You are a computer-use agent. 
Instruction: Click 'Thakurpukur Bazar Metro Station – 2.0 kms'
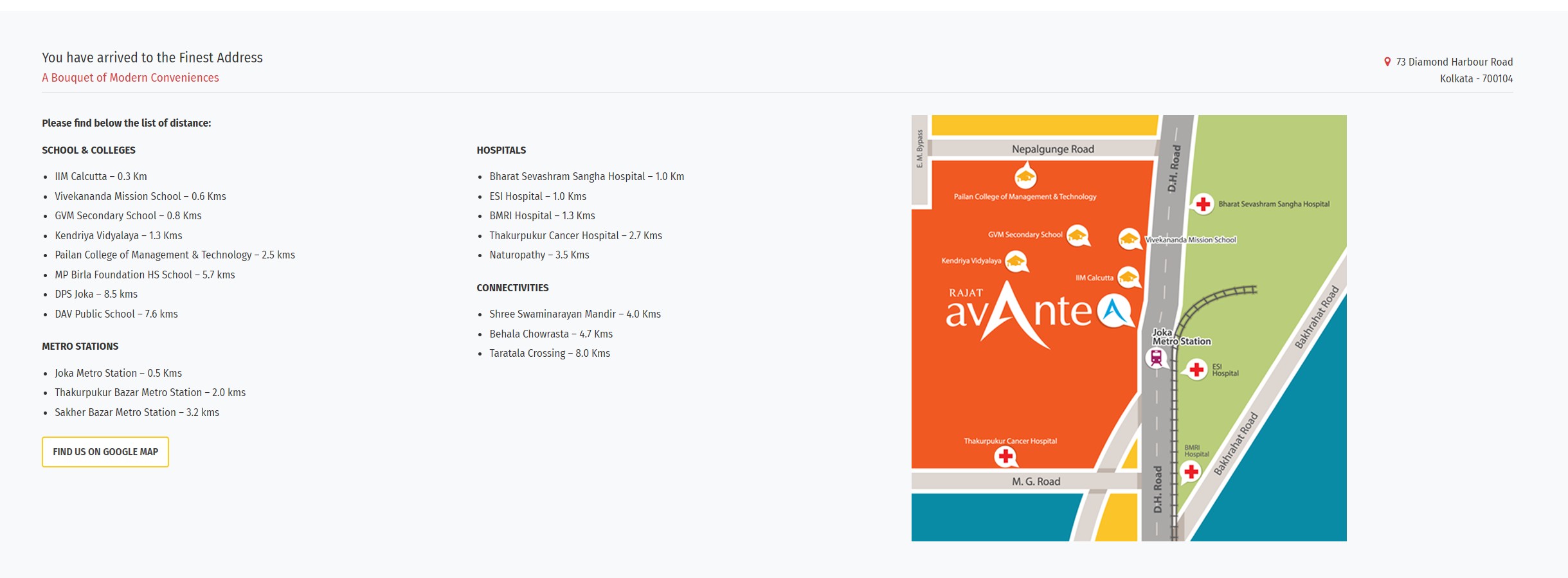pos(150,392)
